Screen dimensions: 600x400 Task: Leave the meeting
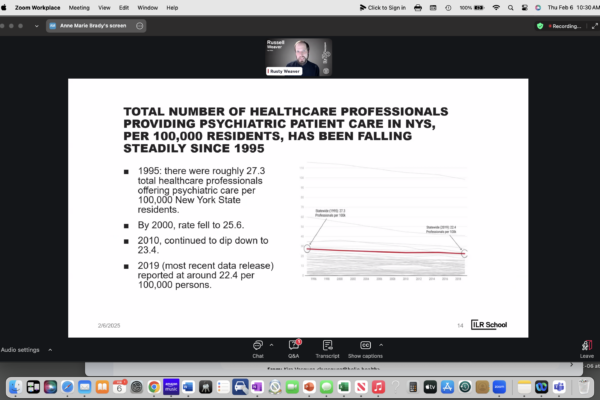click(586, 347)
